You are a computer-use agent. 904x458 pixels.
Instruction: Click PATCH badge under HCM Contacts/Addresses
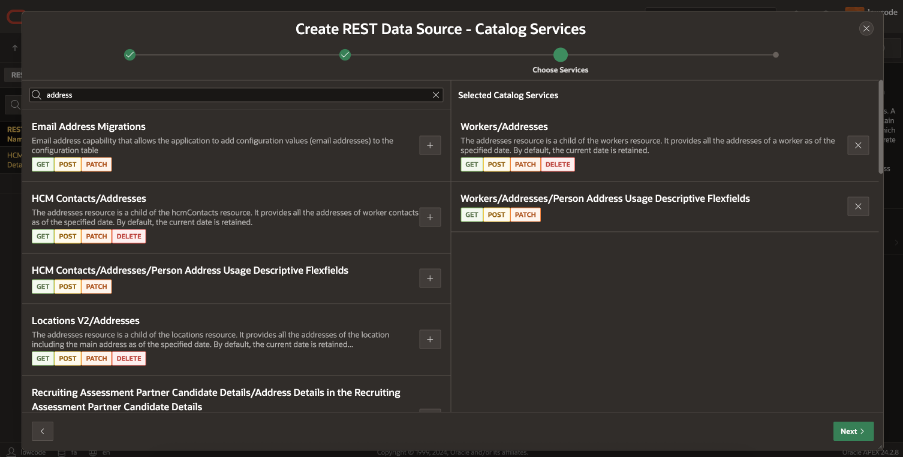coord(96,237)
